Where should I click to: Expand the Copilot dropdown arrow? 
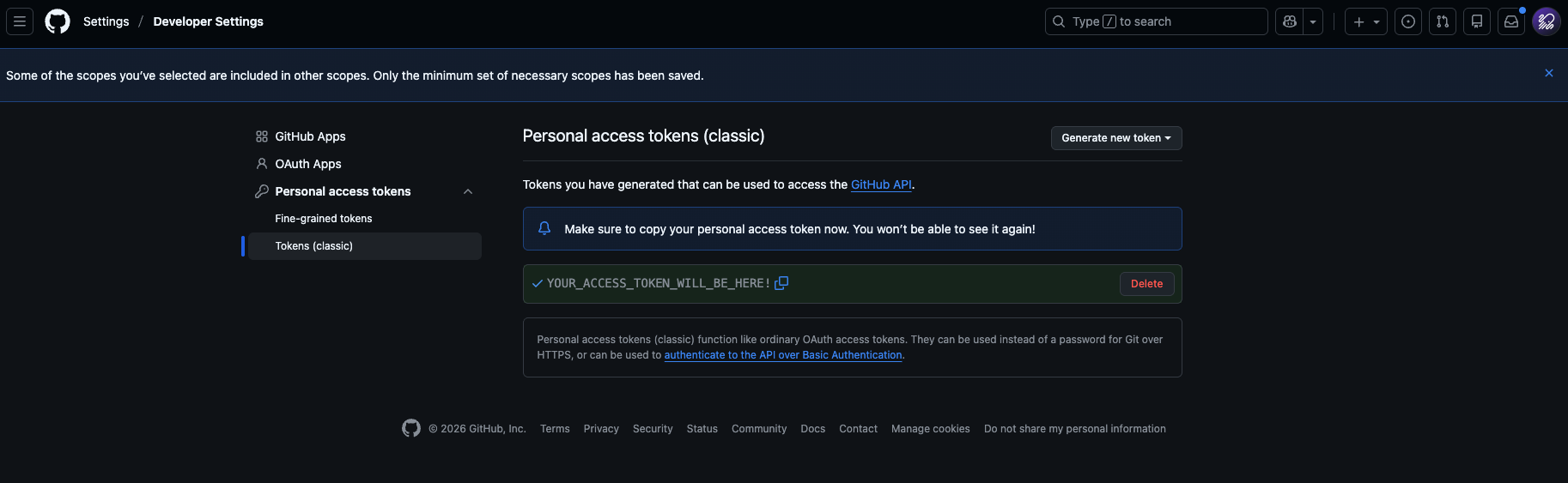click(x=1313, y=21)
